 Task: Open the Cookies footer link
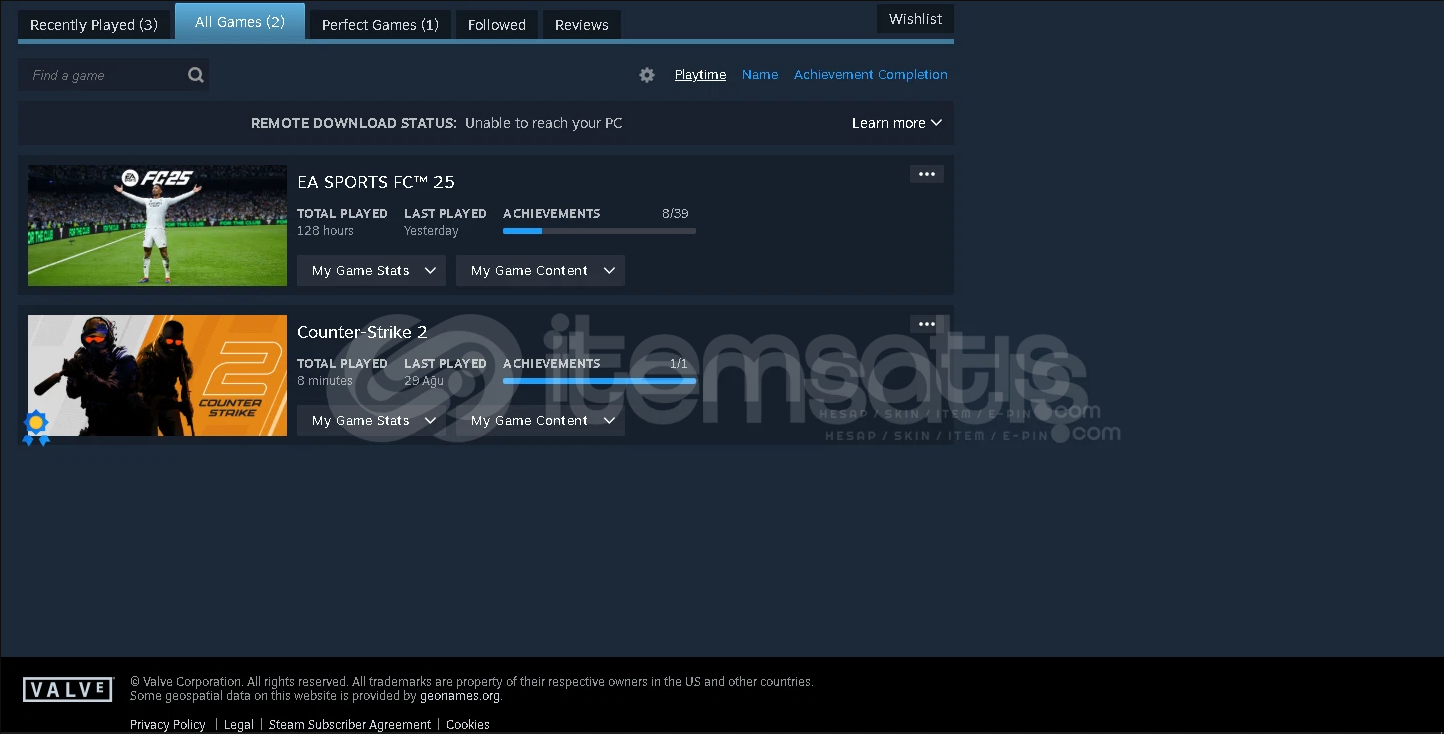pyautogui.click(x=468, y=725)
